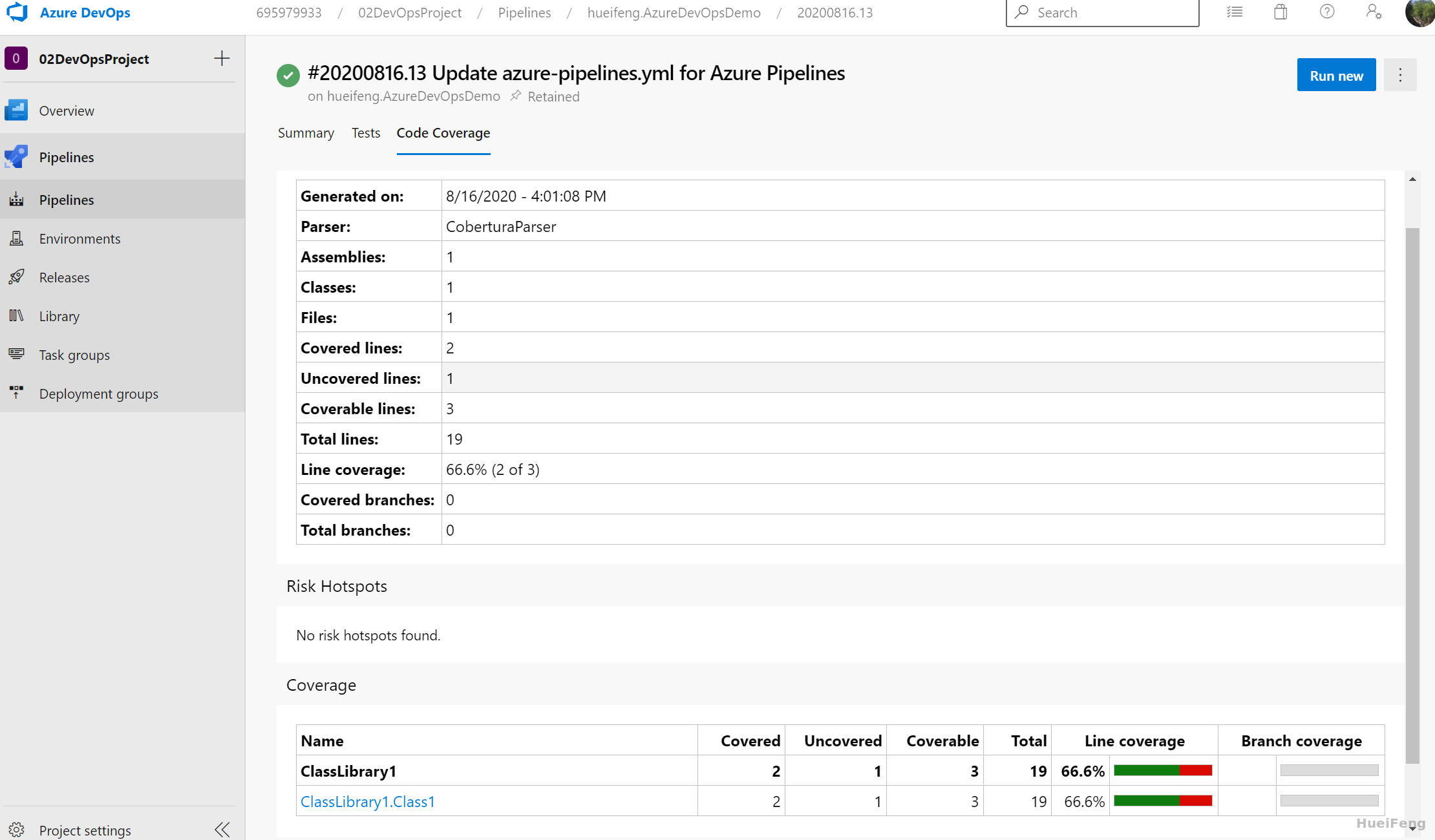This screenshot has height=840, width=1435.
Task: Click the Pipelines sub-item factory icon
Action: (16, 200)
